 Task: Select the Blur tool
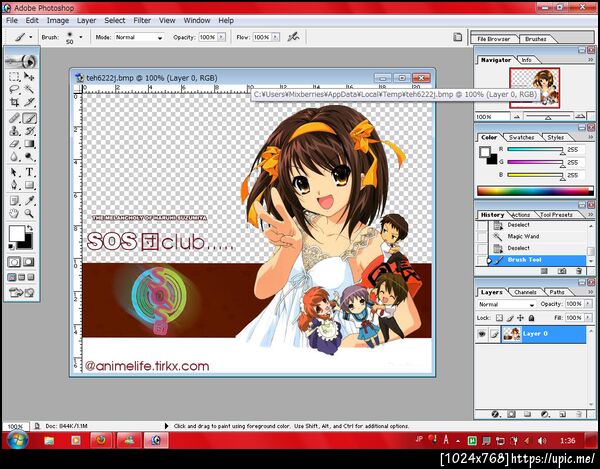(x=14, y=157)
